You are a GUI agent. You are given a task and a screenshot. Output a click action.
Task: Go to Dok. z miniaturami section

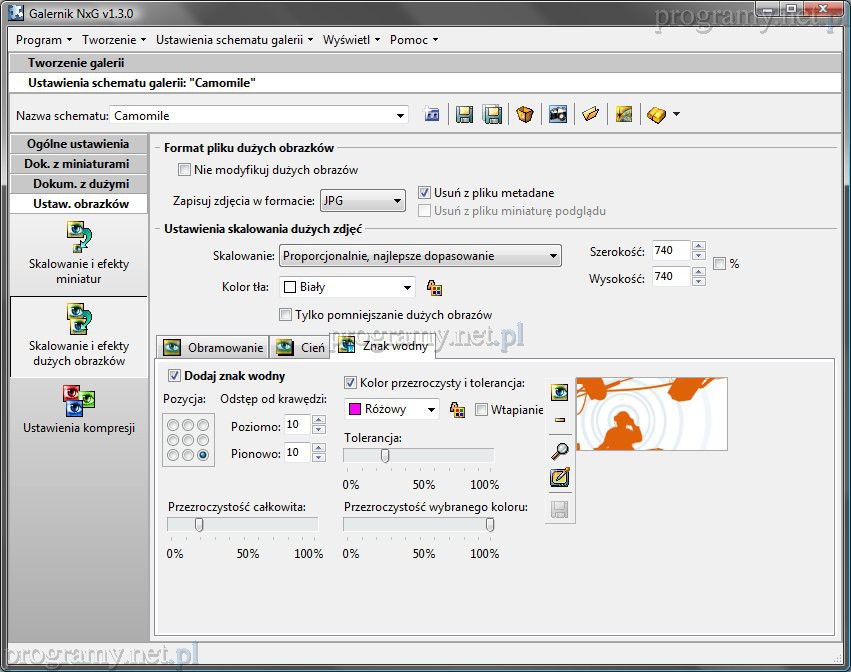[x=78, y=164]
